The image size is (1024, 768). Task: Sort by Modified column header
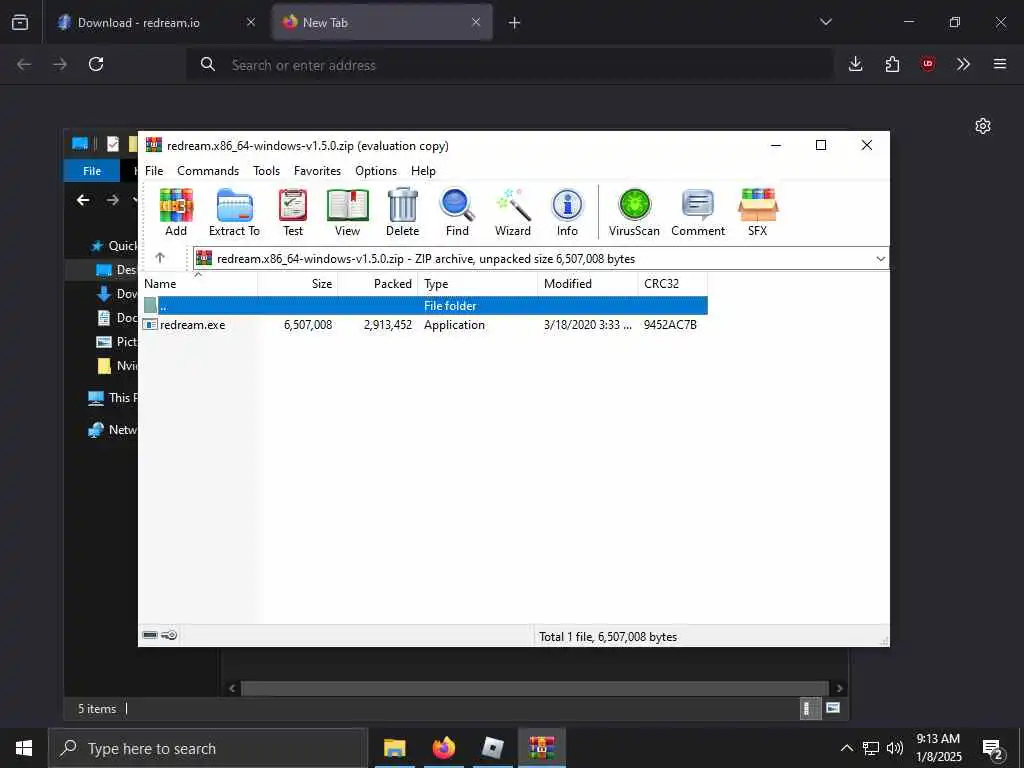[587, 283]
